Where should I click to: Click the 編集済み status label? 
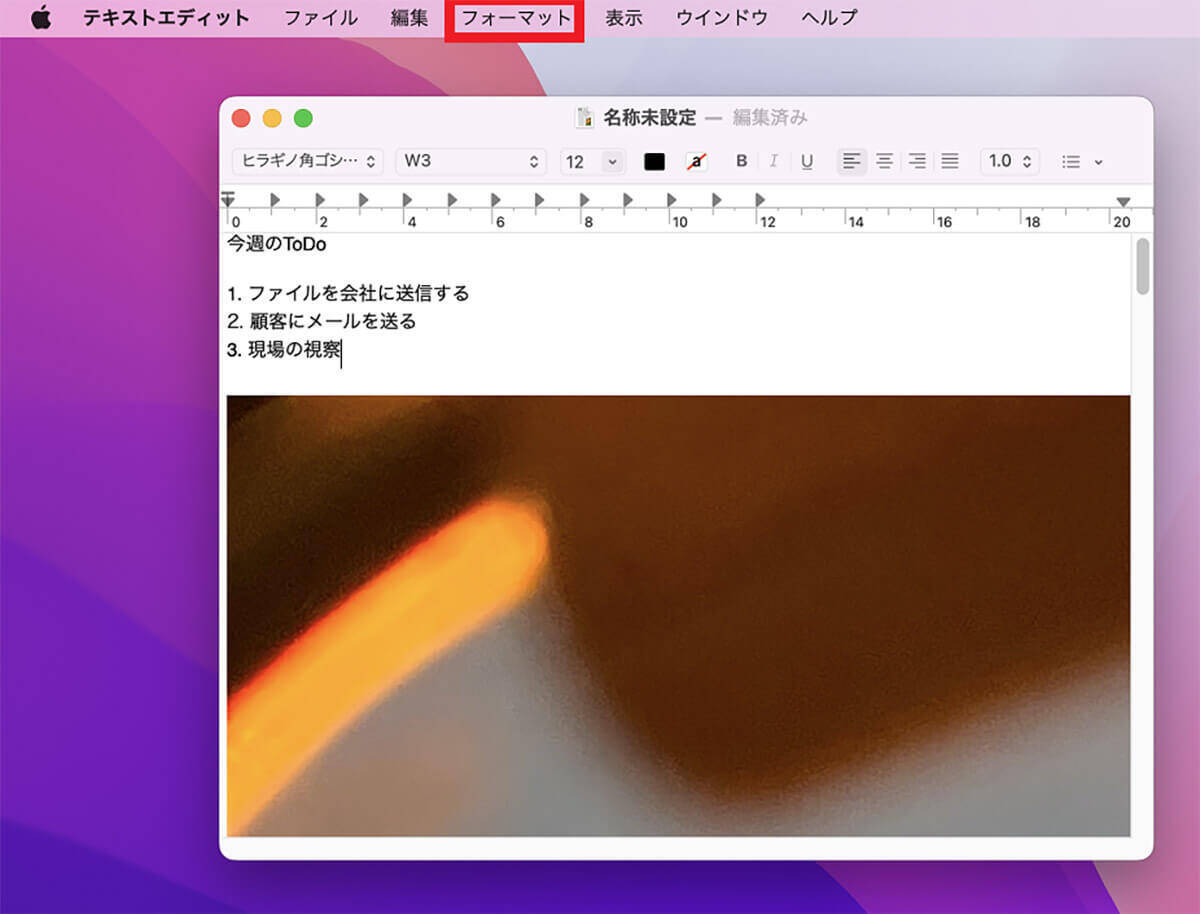pyautogui.click(x=770, y=118)
